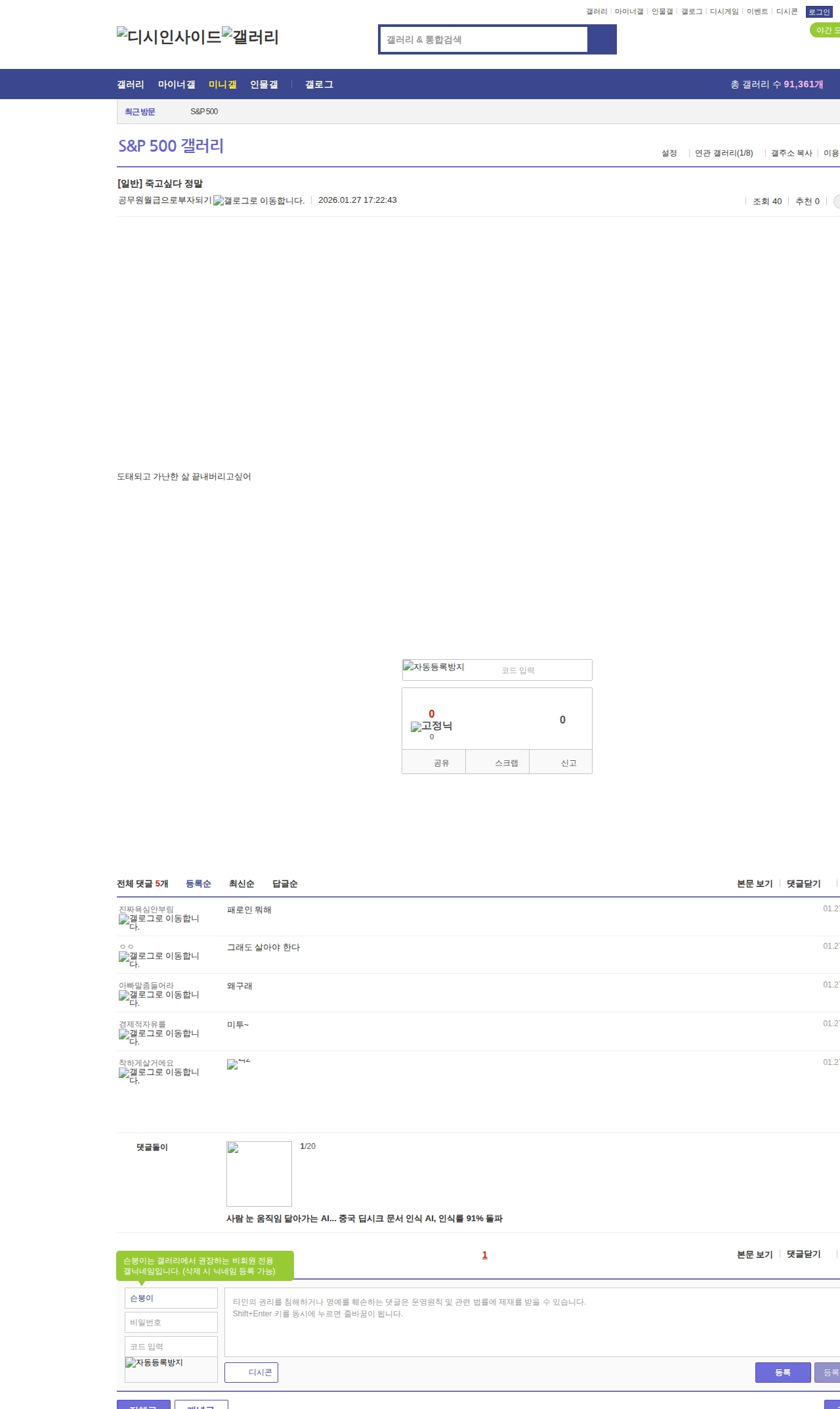Click the 본문 보기 link beside page number 1

click(755, 1254)
